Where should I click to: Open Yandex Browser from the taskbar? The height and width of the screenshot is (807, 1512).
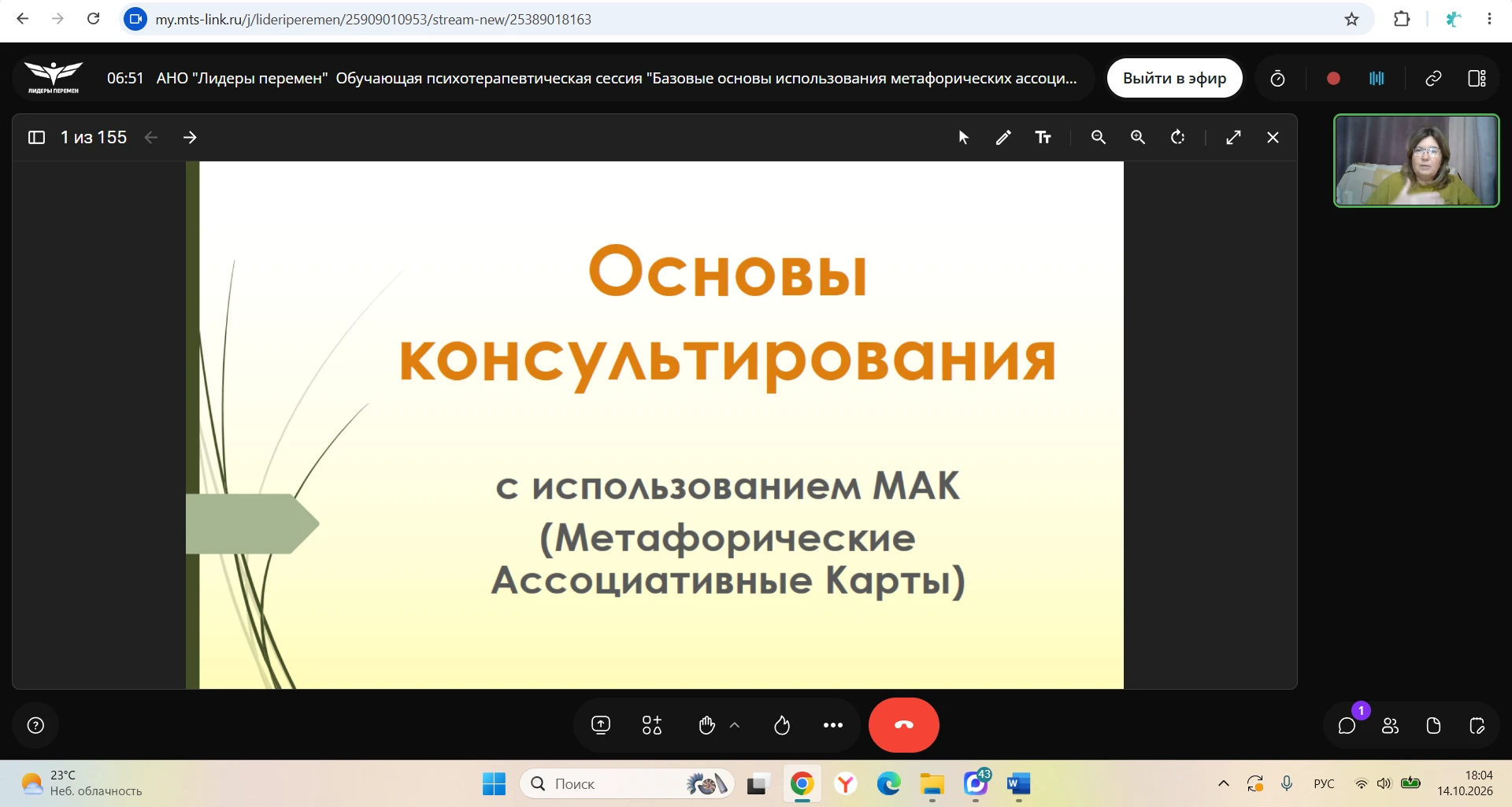point(845,783)
